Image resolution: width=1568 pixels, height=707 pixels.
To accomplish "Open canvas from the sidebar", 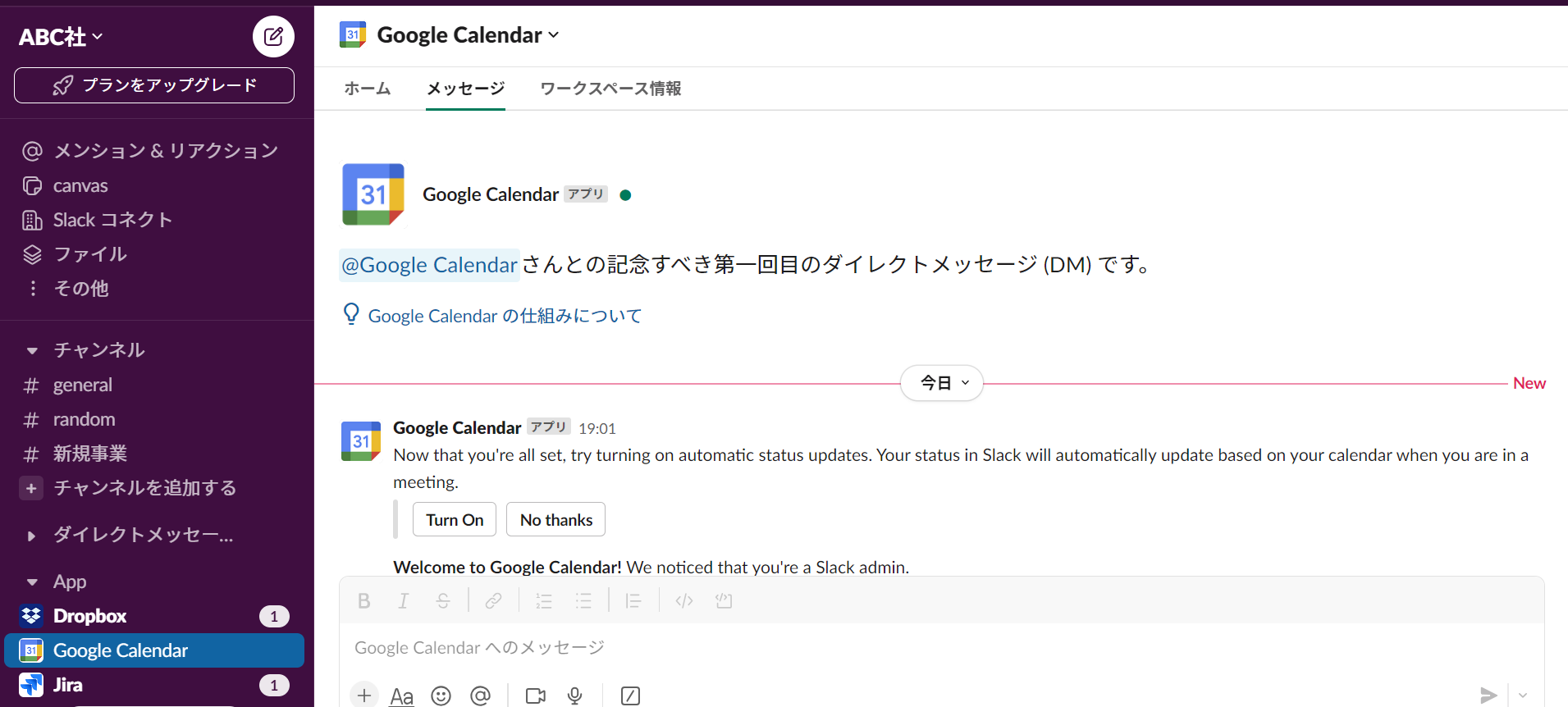I will point(80,186).
